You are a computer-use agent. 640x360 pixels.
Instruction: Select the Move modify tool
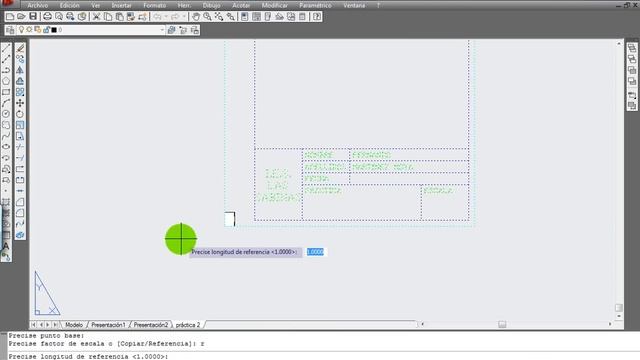(x=20, y=103)
